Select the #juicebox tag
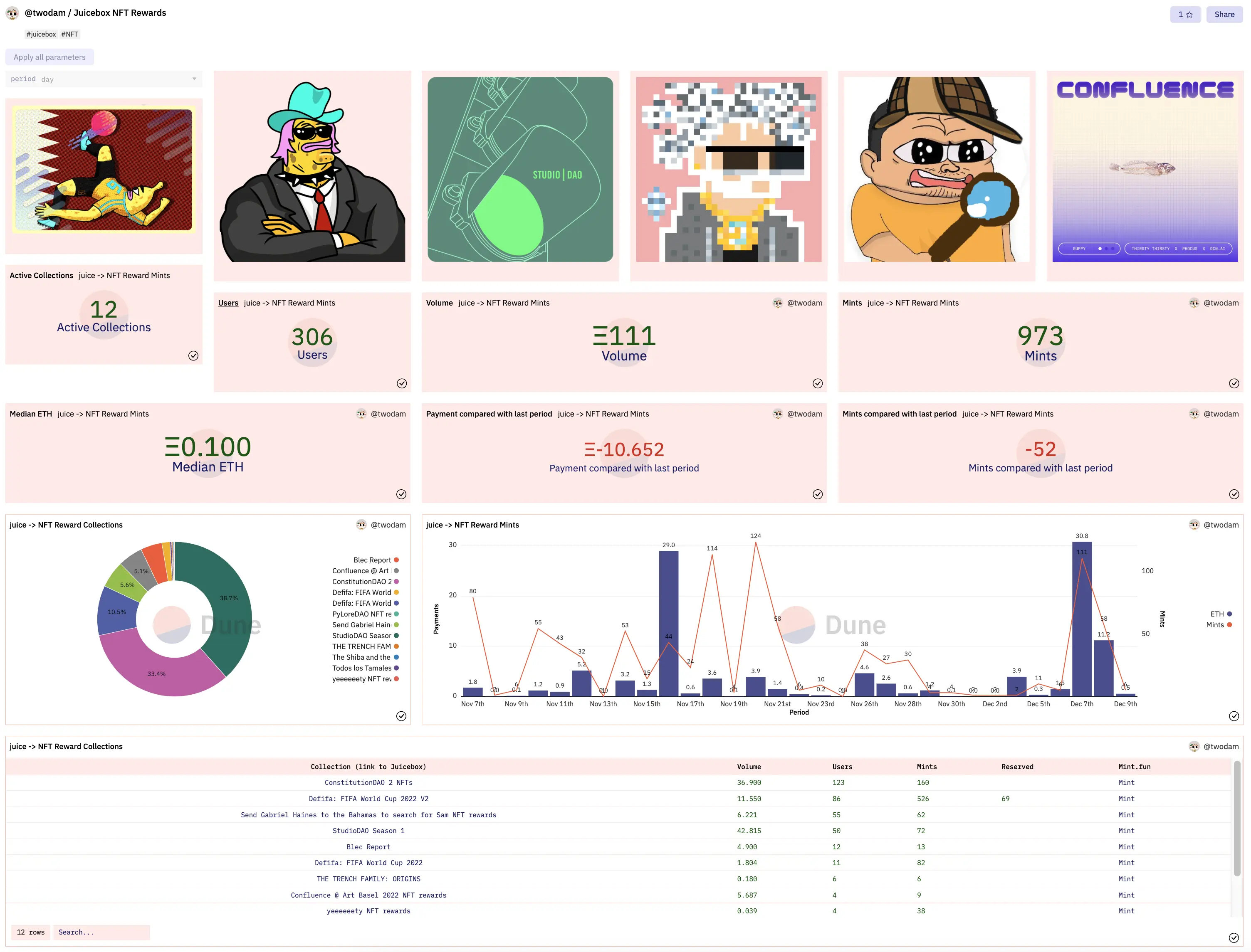Viewport: 1251px width, 952px height. point(40,34)
